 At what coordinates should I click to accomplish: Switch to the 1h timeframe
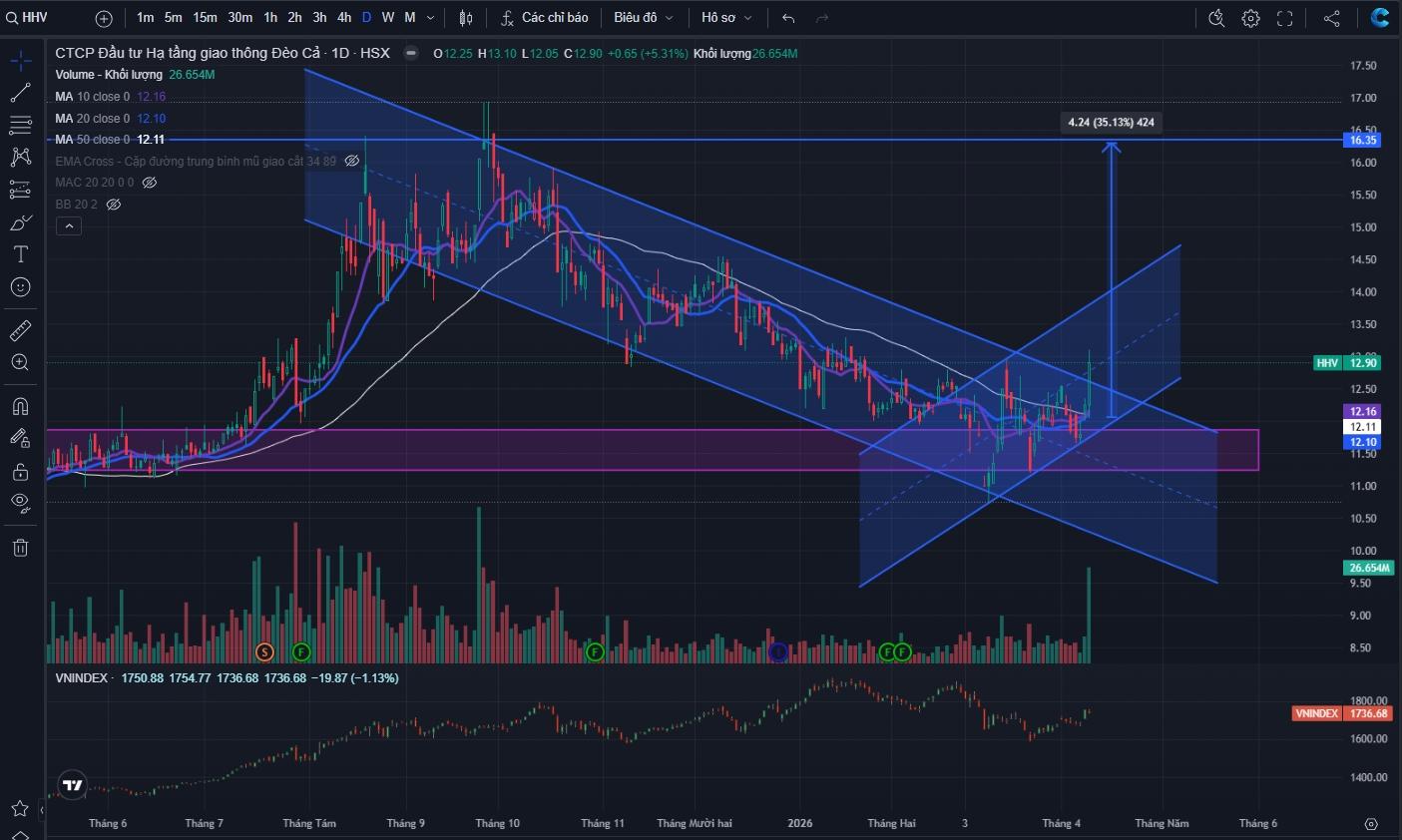pos(270,18)
